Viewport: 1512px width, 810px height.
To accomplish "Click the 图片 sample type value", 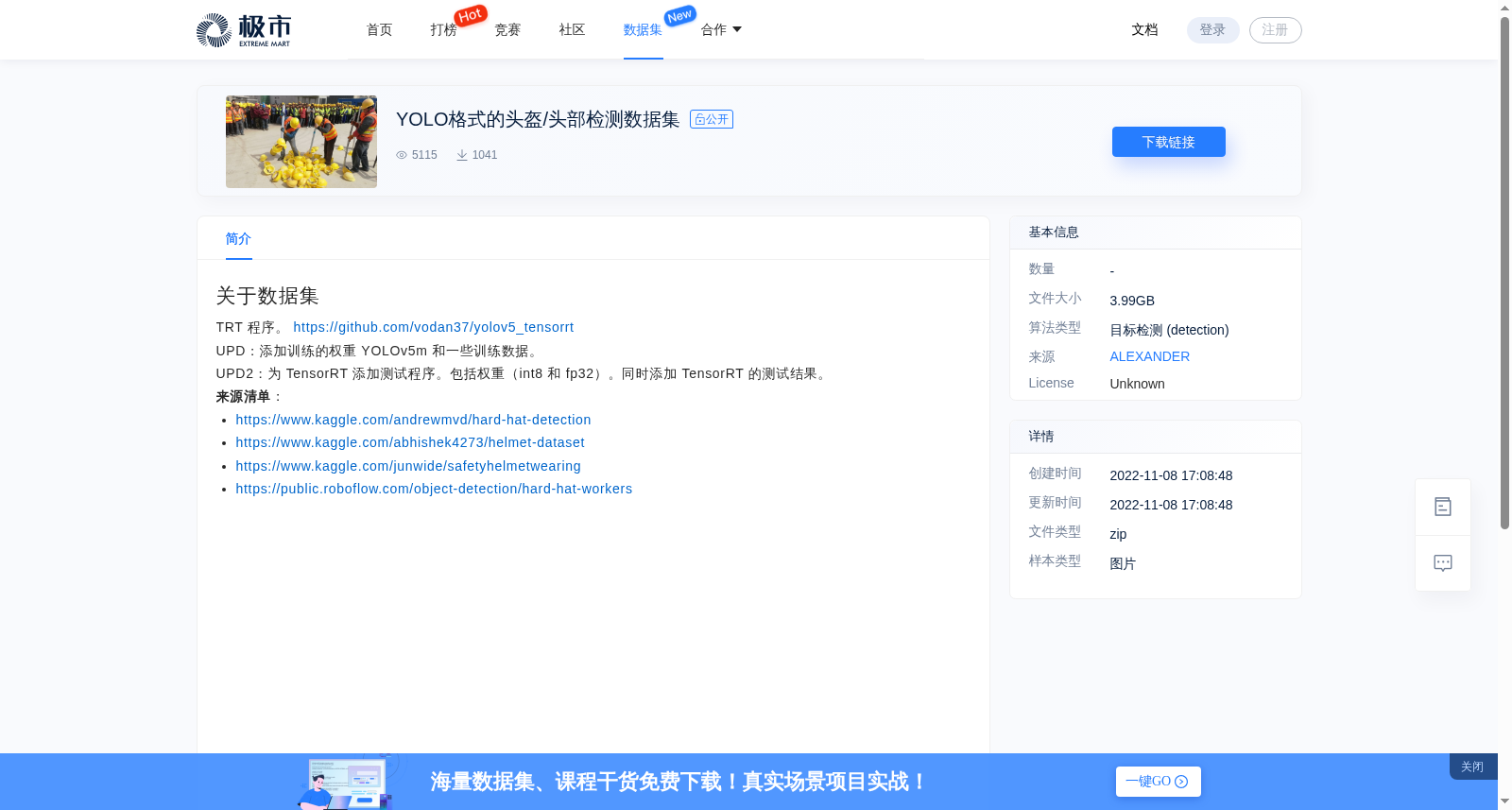I will pos(1123,563).
